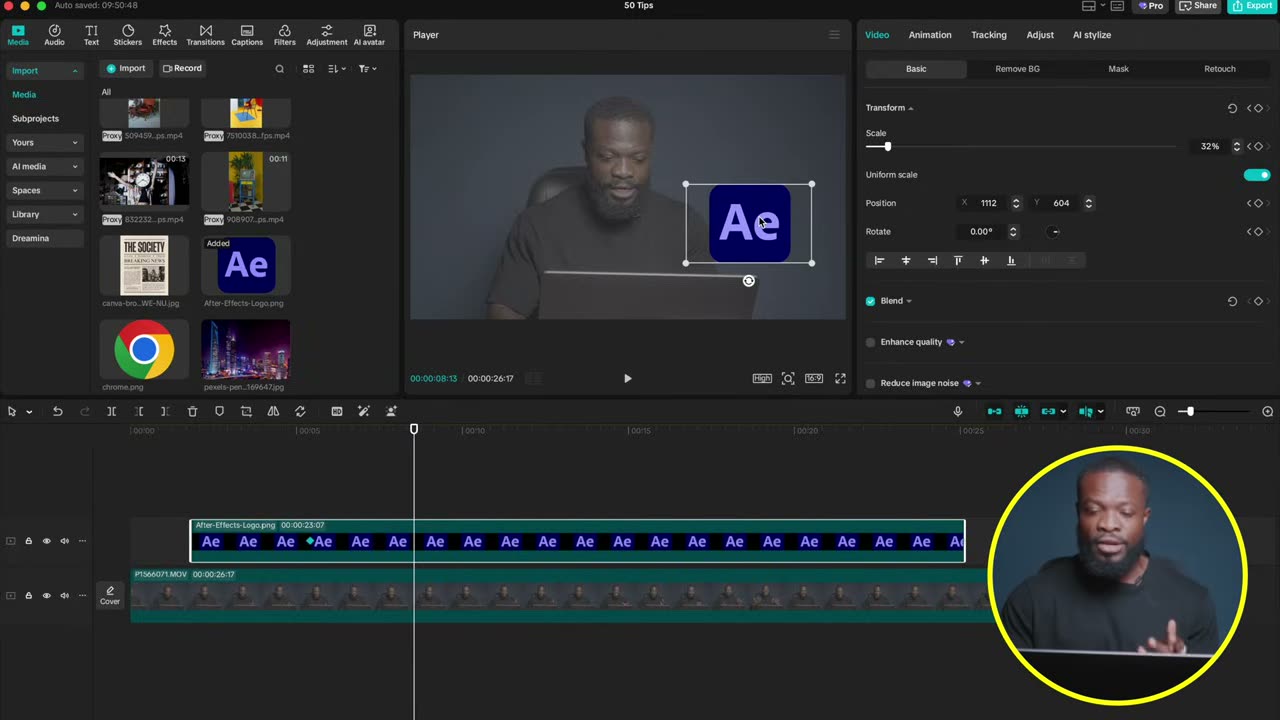Select the Remove BG sub-tab
The width and height of the screenshot is (1280, 720).
pyautogui.click(x=1017, y=69)
